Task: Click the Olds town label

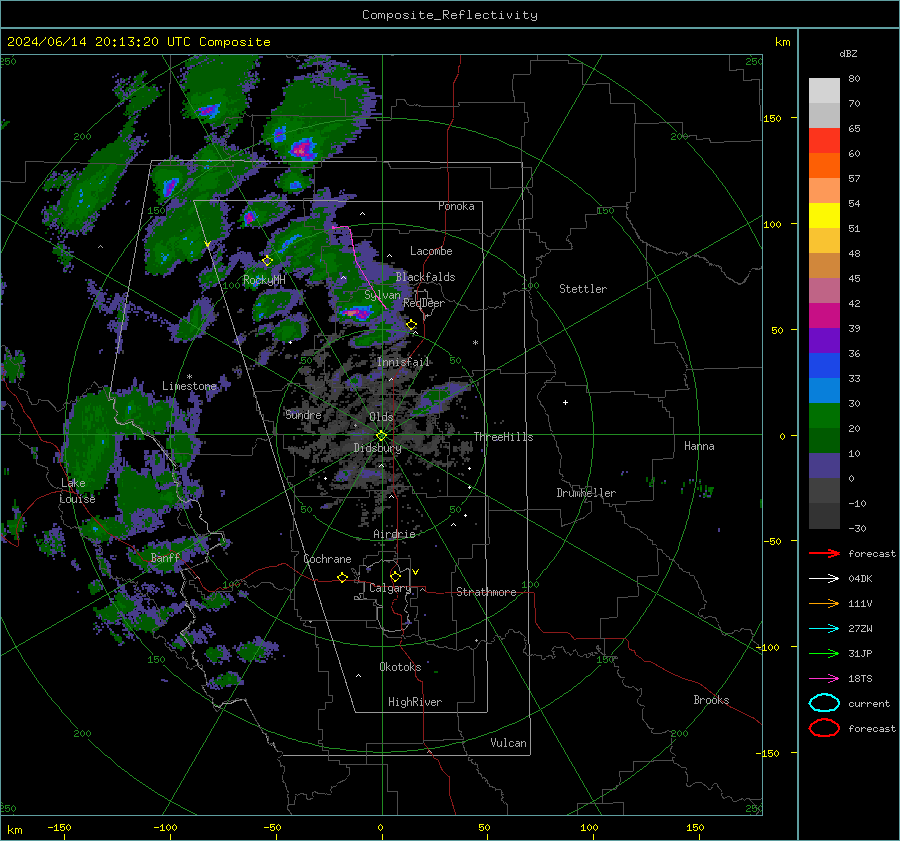Action: pos(381,417)
